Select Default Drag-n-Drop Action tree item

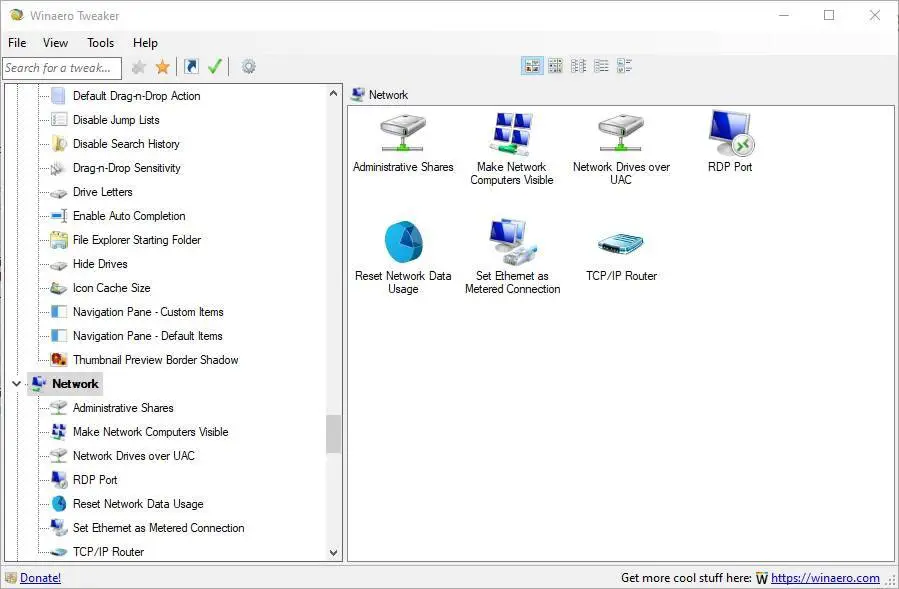click(x=136, y=96)
